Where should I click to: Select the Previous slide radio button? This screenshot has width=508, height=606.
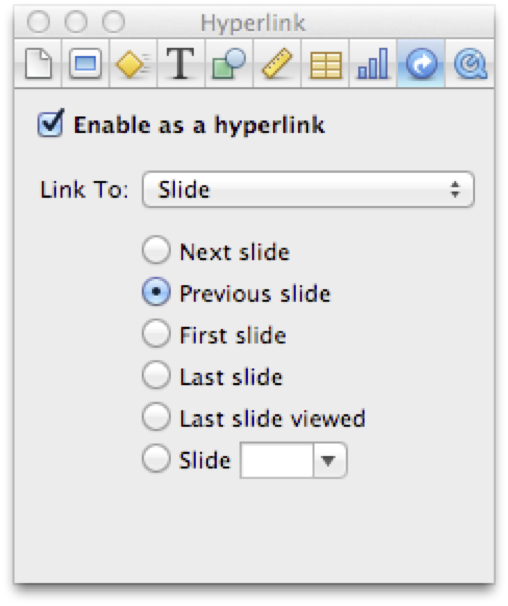coord(156,292)
